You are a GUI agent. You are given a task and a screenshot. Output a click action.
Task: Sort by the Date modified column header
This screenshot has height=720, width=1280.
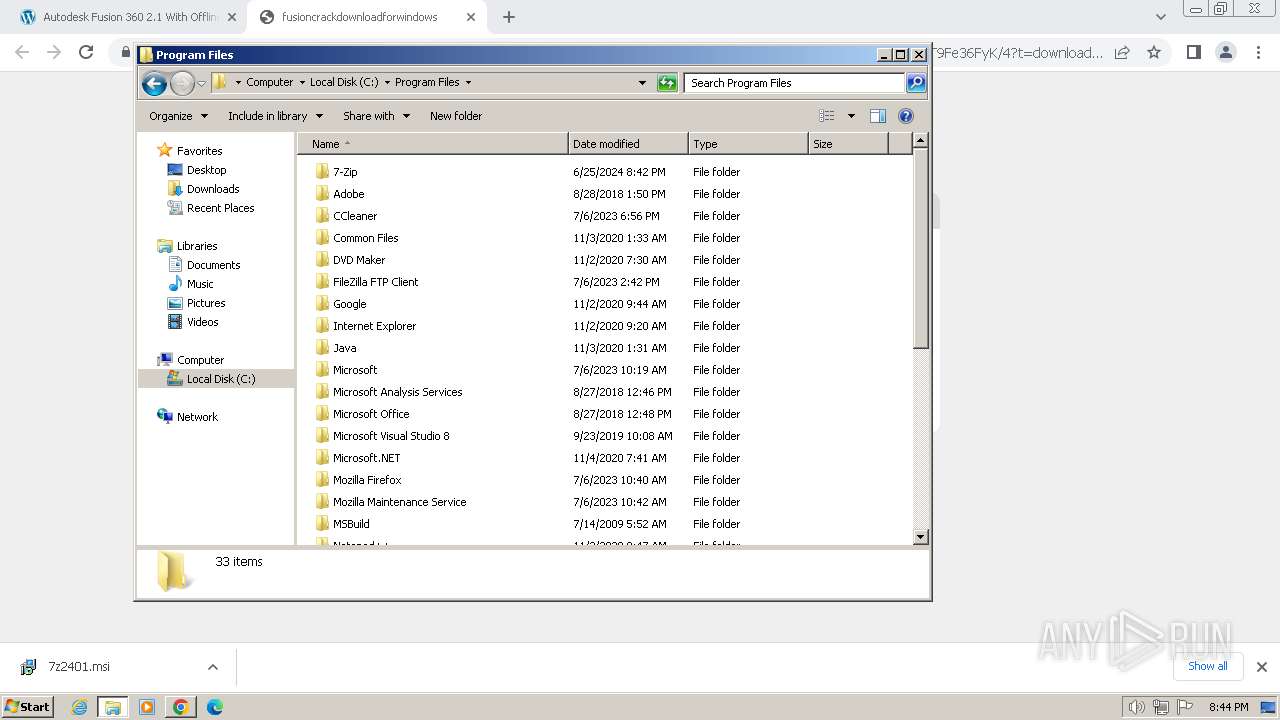tap(628, 144)
